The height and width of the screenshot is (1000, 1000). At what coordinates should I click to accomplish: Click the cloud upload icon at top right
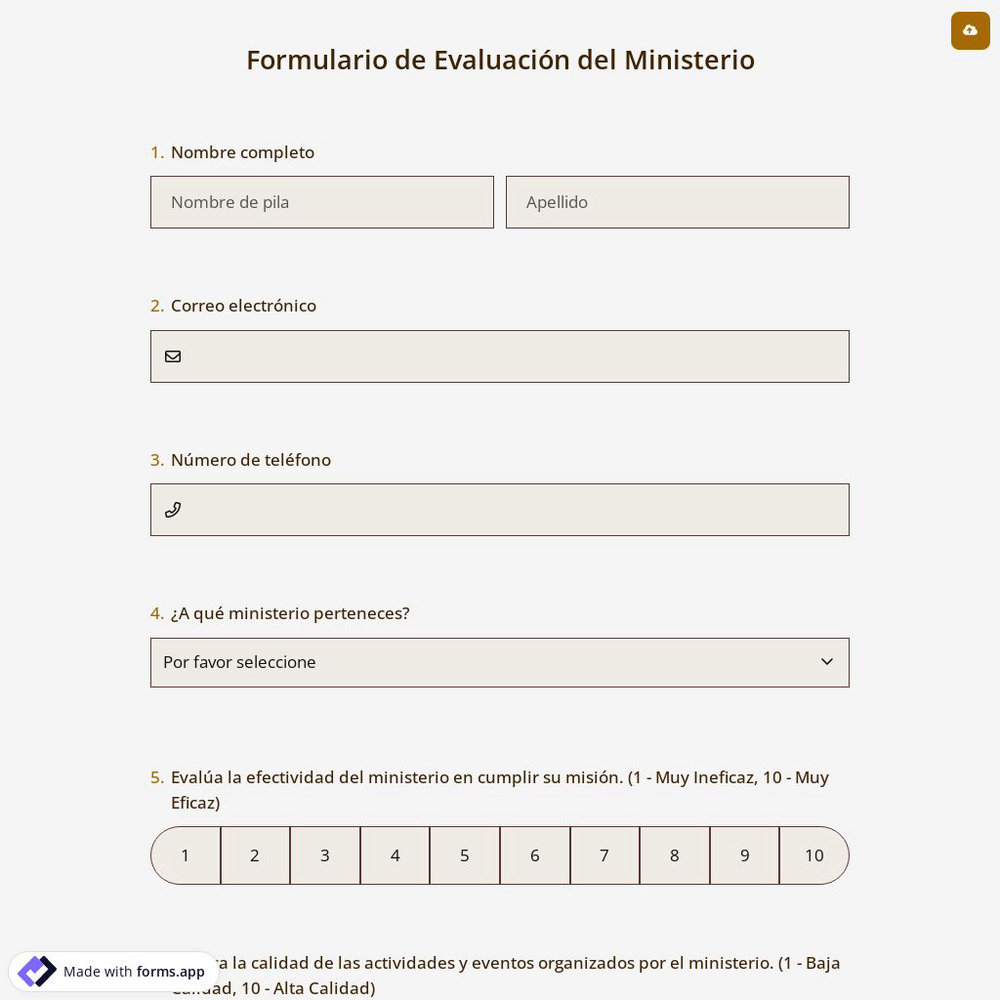point(970,31)
